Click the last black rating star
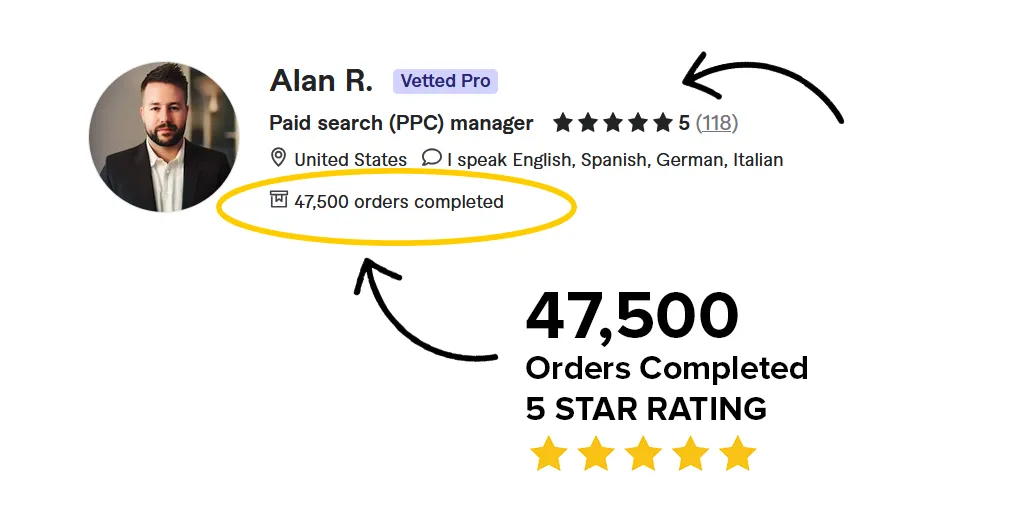This screenshot has width=1017, height=522. [663, 123]
